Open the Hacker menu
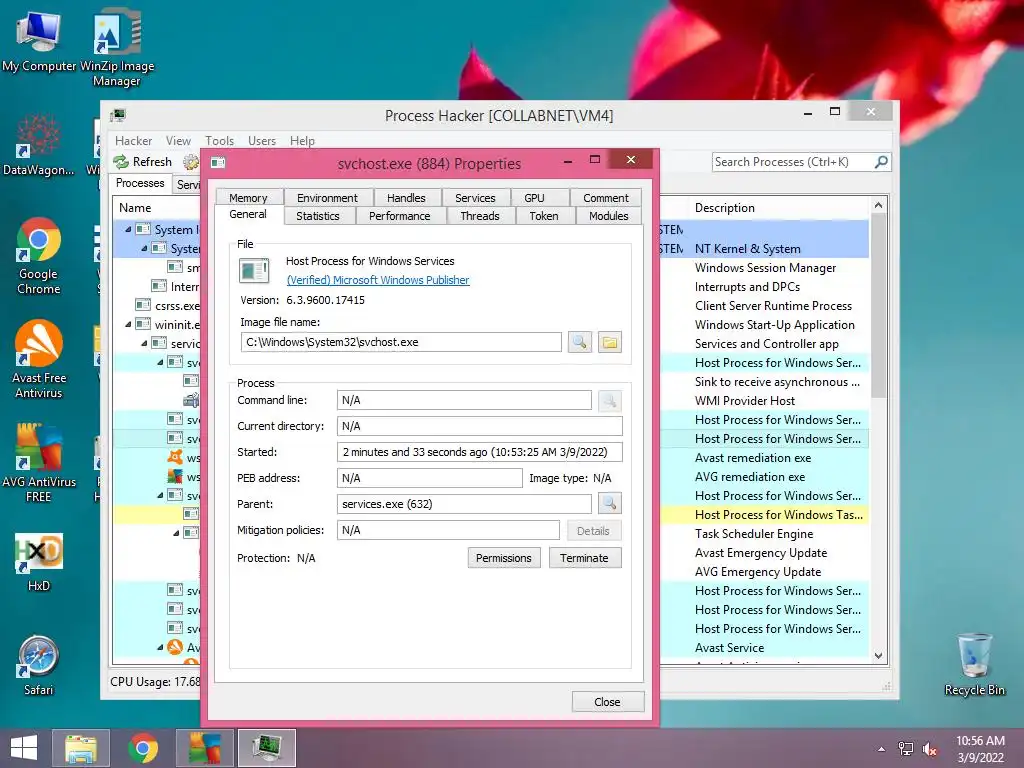Screen dimensions: 1024x768 point(133,140)
